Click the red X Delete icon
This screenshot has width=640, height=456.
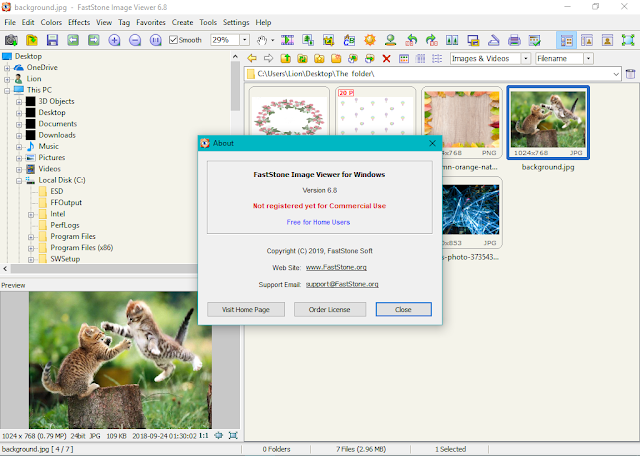[x=387, y=58]
